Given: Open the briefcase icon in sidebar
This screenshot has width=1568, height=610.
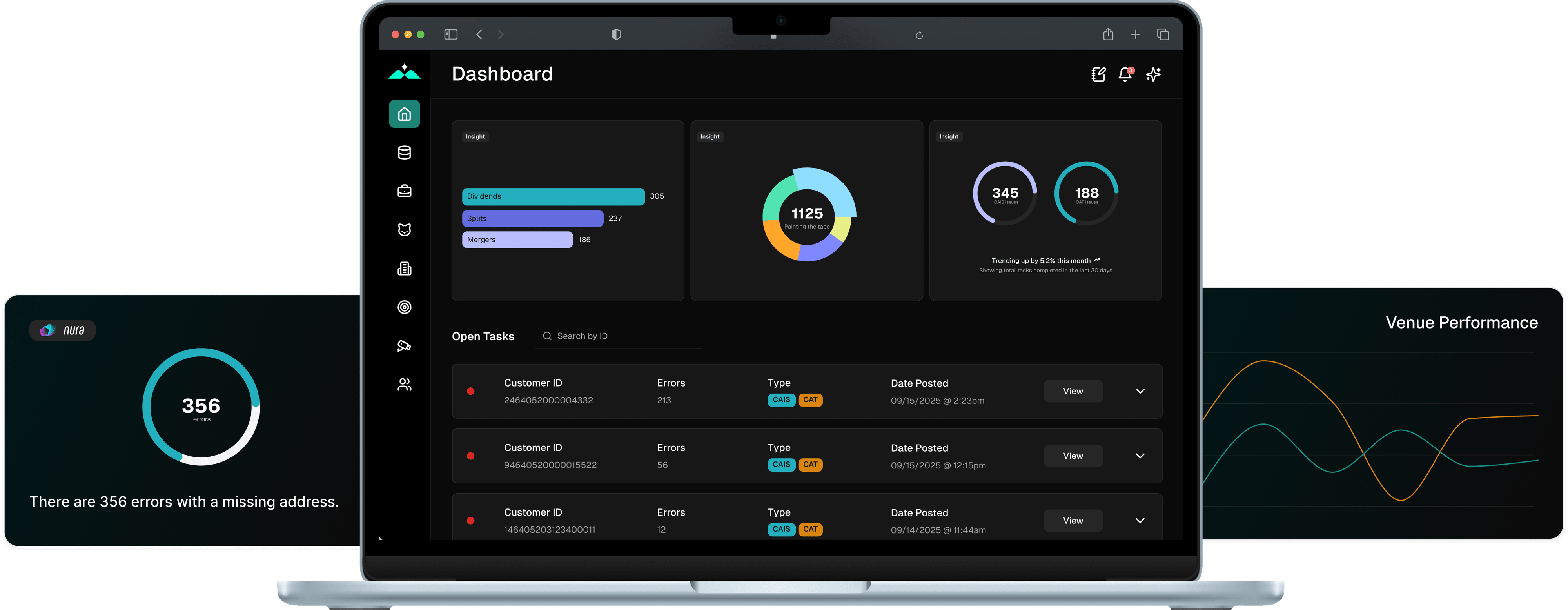Looking at the screenshot, I should 404,191.
